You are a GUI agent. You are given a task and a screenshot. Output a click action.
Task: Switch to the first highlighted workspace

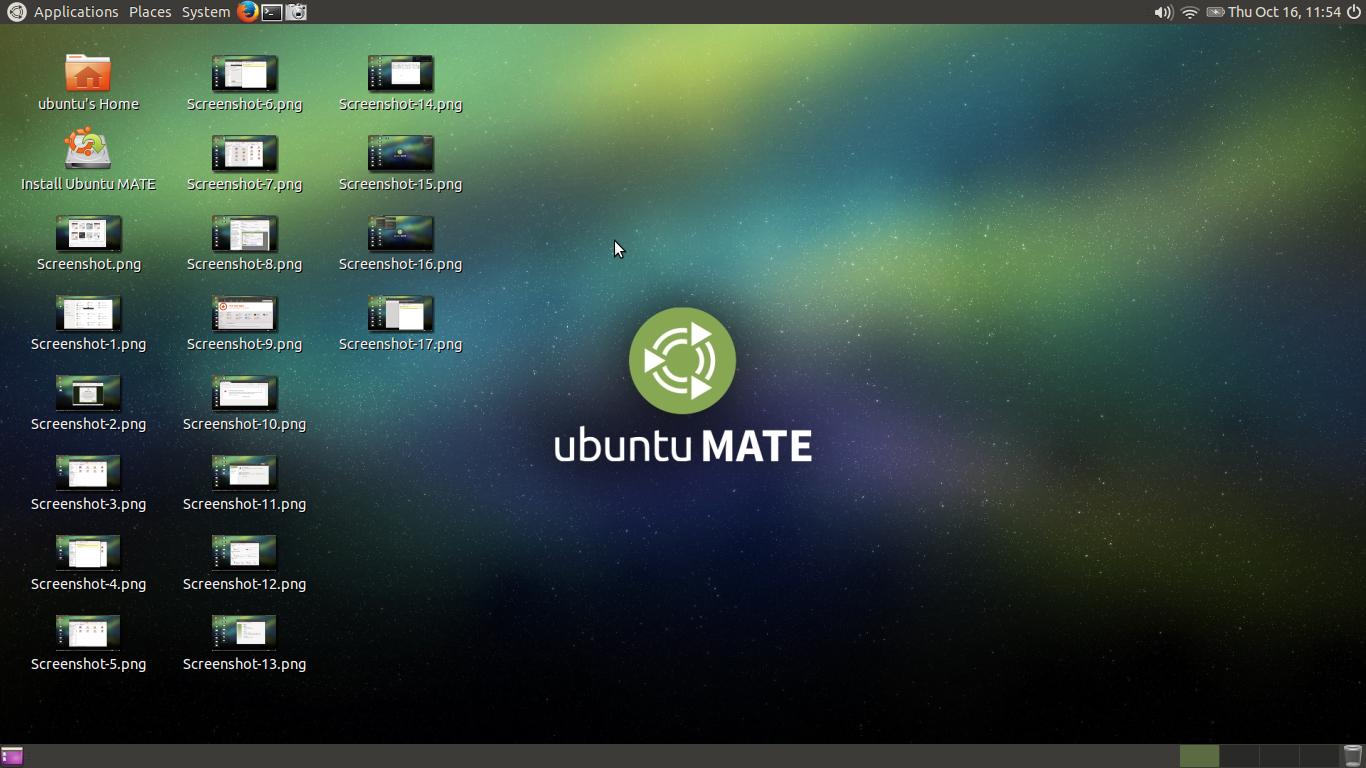coord(1199,756)
